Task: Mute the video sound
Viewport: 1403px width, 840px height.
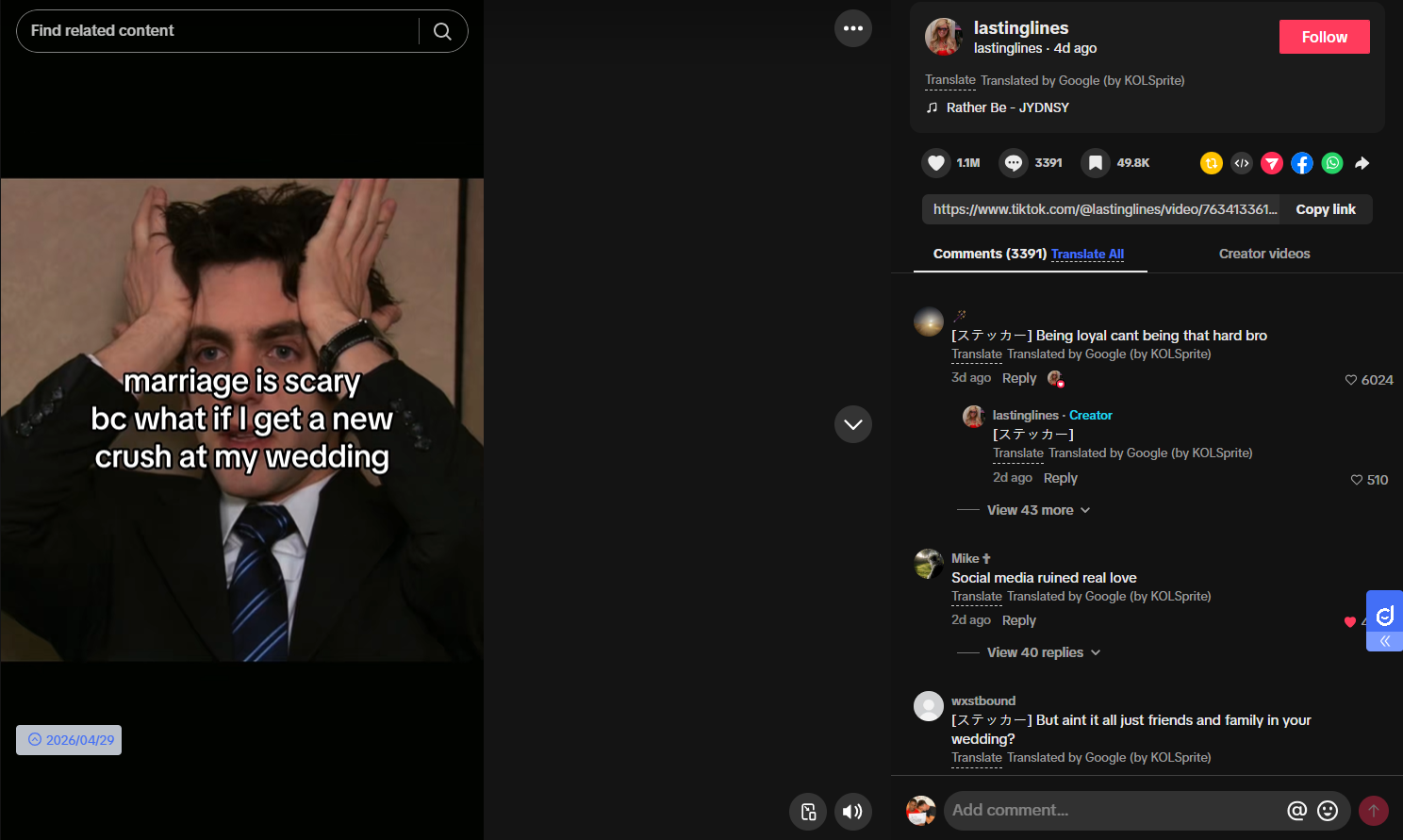Action: [853, 812]
